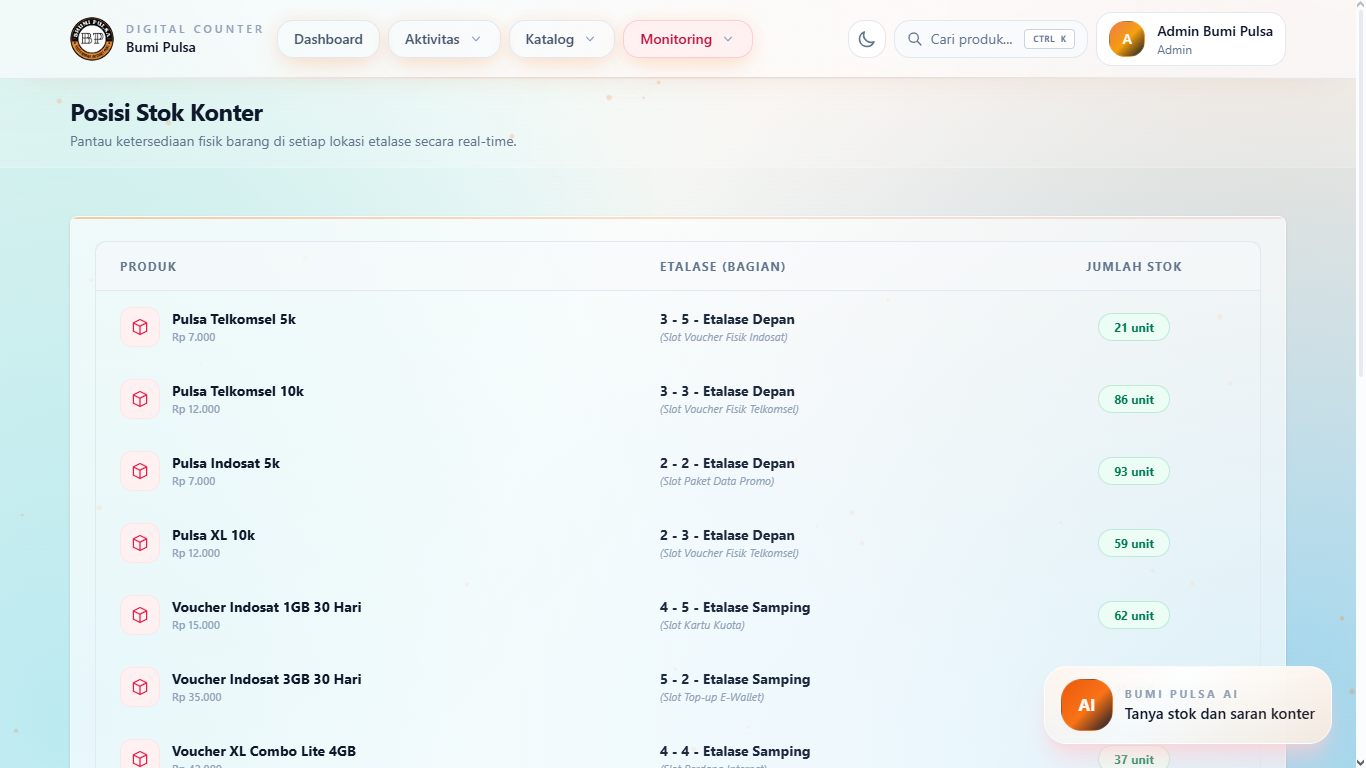Image resolution: width=1366 pixels, height=768 pixels.
Task: Click the CTRL K shortcut badge
Action: click(1049, 39)
